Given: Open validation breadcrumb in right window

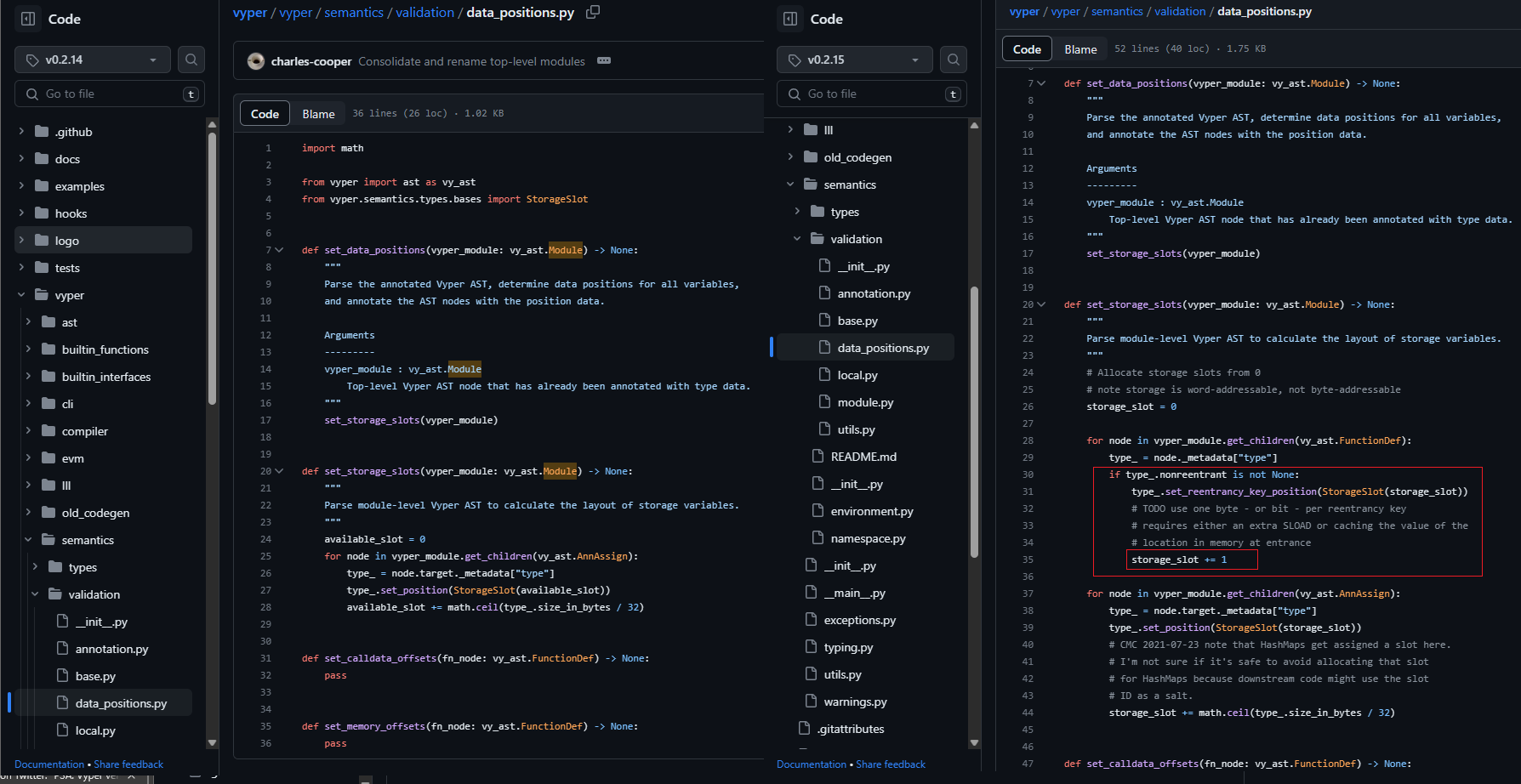Looking at the screenshot, I should (1180, 11).
